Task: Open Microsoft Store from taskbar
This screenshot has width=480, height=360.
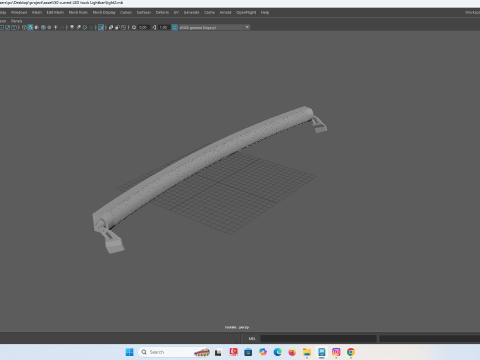Action: point(248,352)
